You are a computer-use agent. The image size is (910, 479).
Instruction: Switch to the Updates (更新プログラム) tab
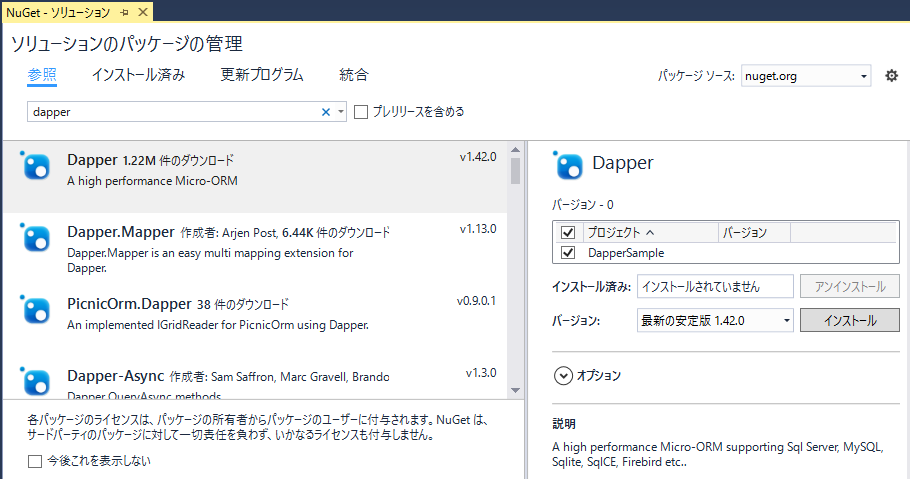point(262,74)
